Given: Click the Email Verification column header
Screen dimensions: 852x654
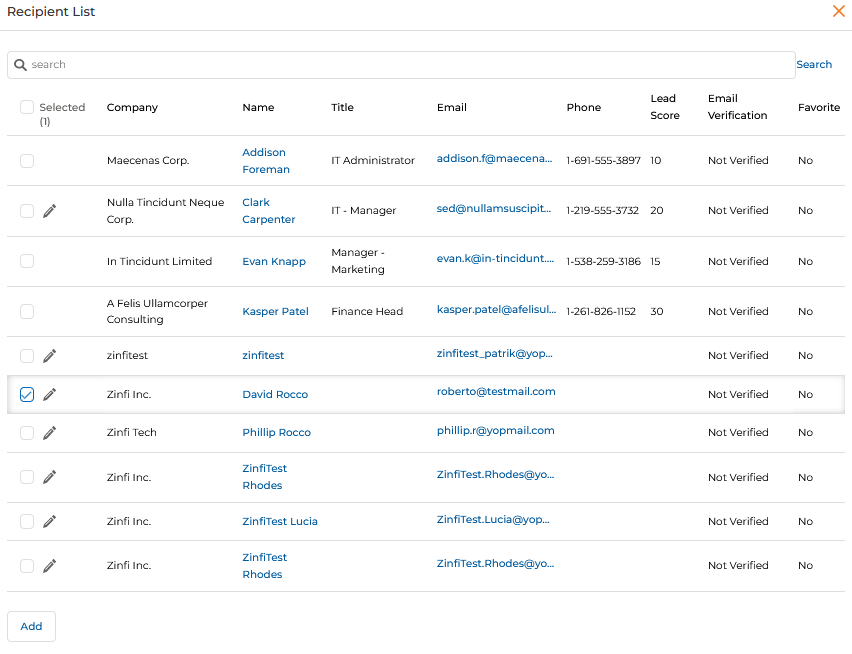Looking at the screenshot, I should 737,107.
